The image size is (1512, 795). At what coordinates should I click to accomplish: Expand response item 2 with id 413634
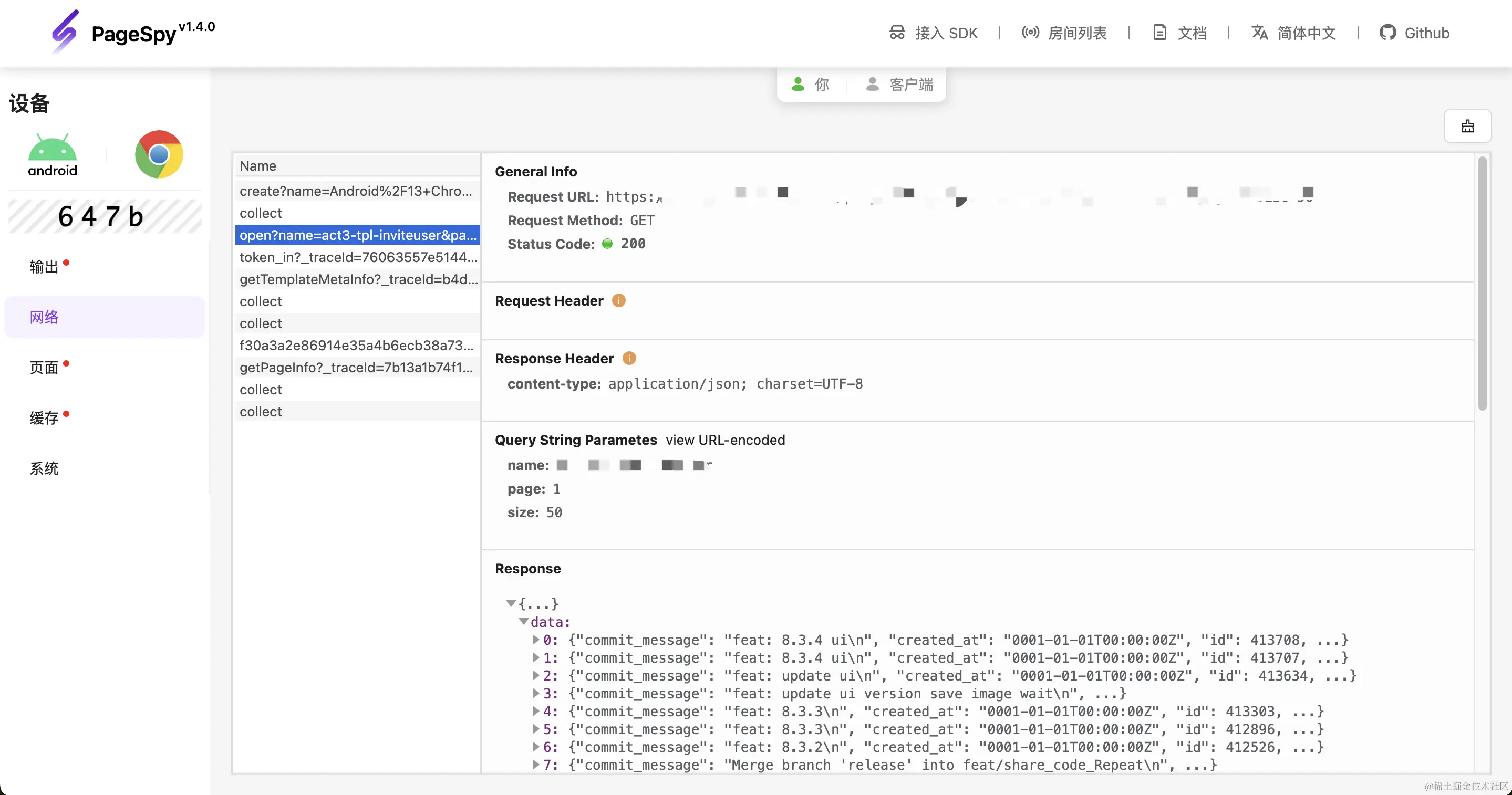click(x=535, y=675)
